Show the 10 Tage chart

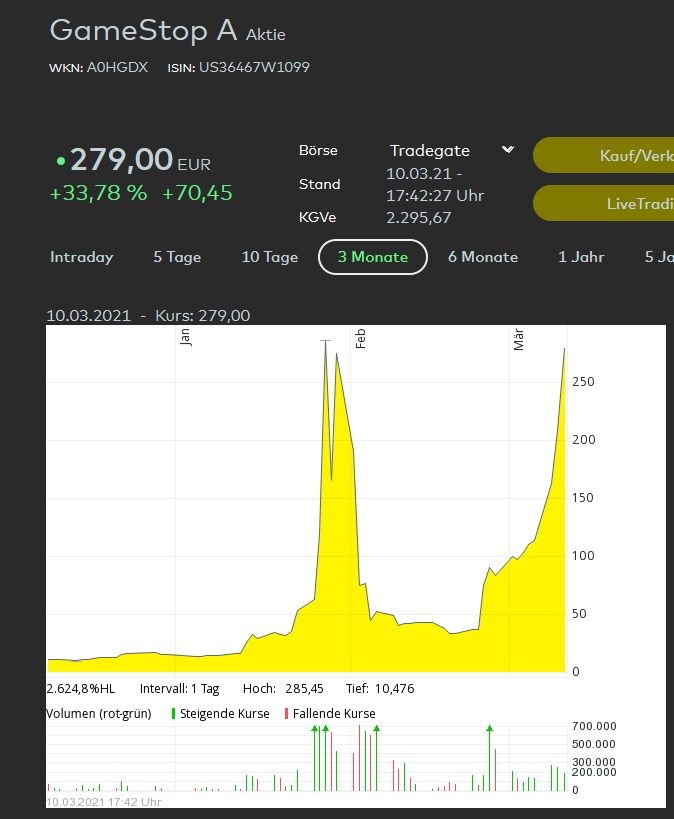pos(269,257)
